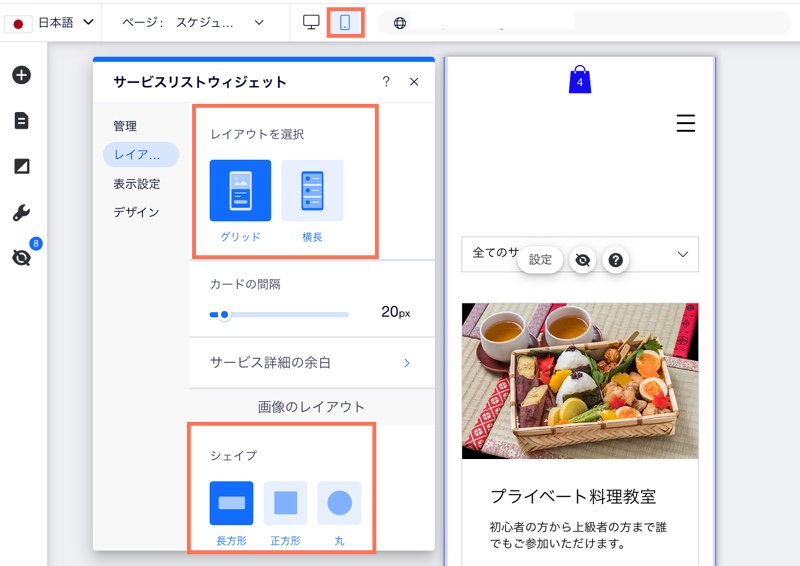Switch to desktop editor view icon
The image size is (800, 566).
pyautogui.click(x=311, y=22)
